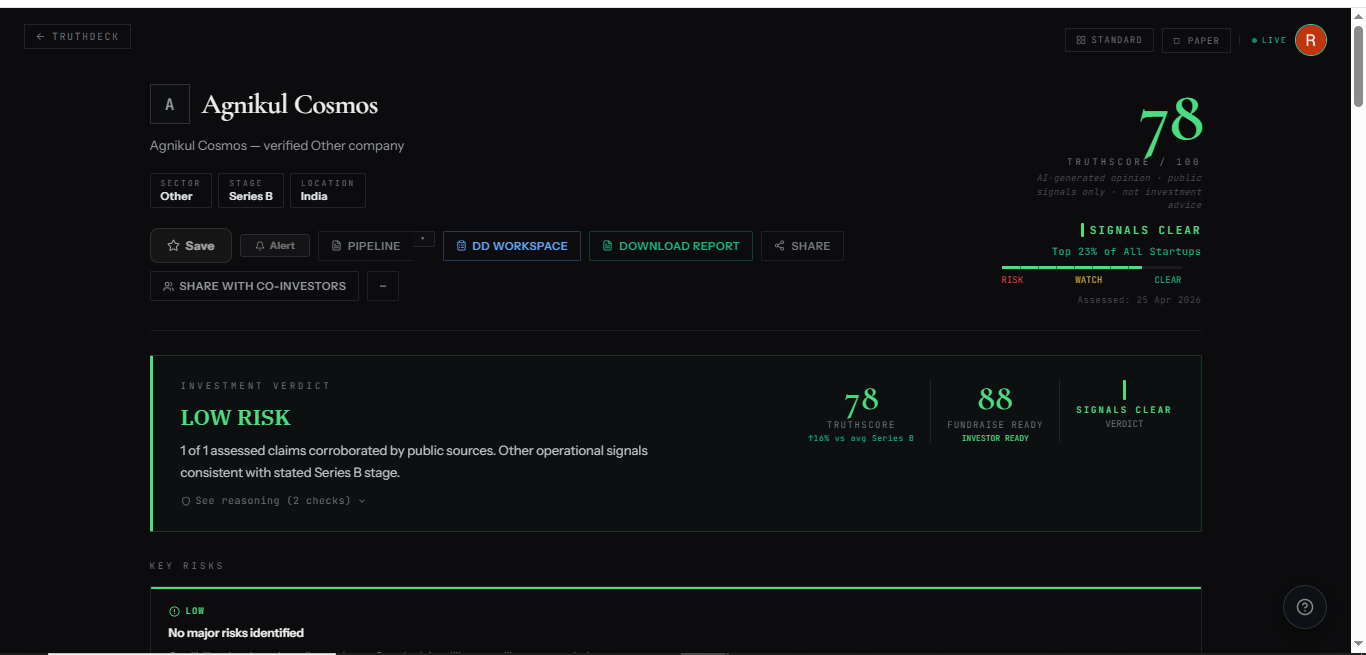Click the Stage Series B tag

250,190
